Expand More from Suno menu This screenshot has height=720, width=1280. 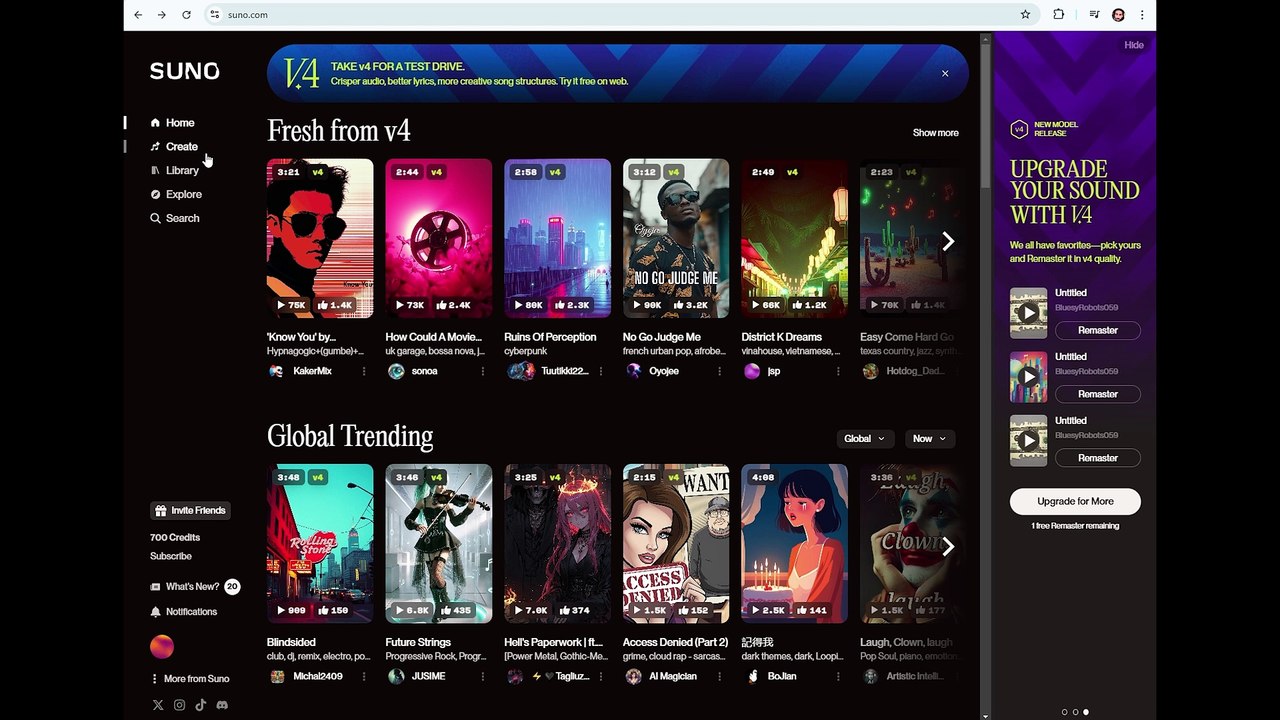(190, 679)
